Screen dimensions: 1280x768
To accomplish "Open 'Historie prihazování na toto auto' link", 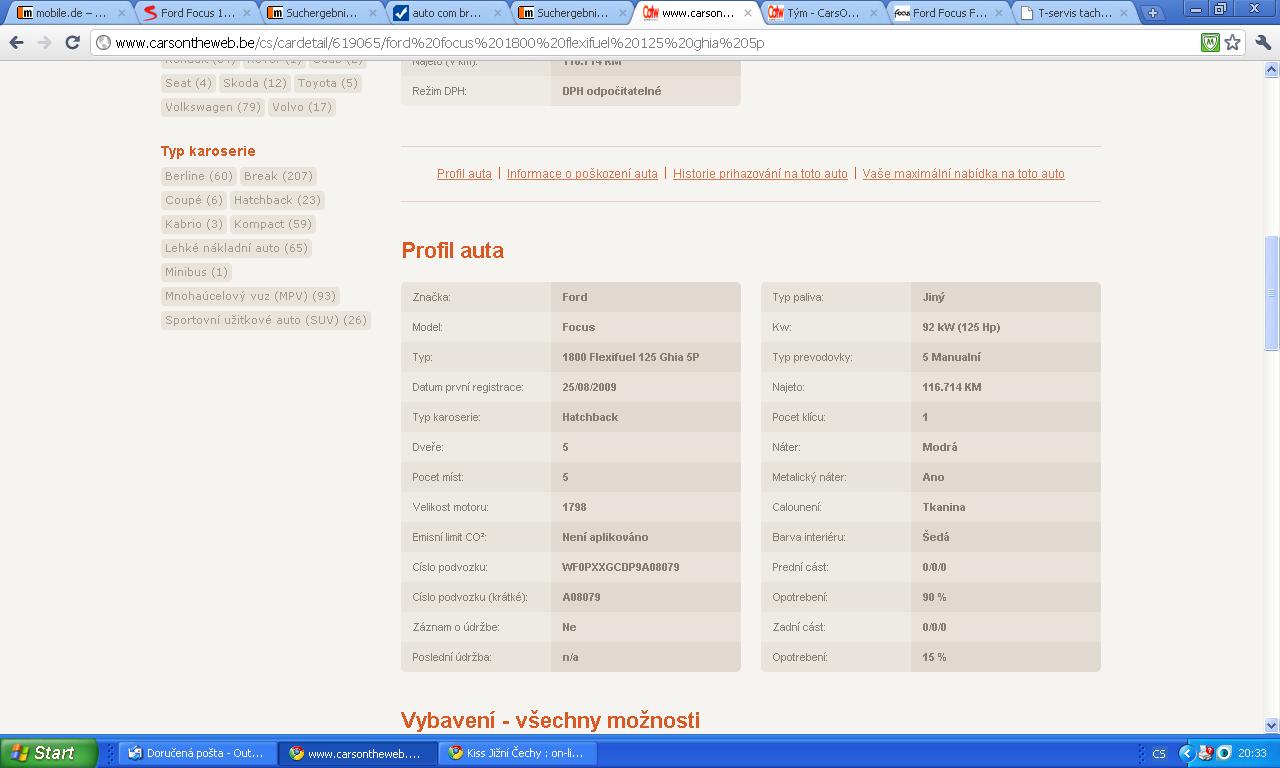I will tap(760, 174).
